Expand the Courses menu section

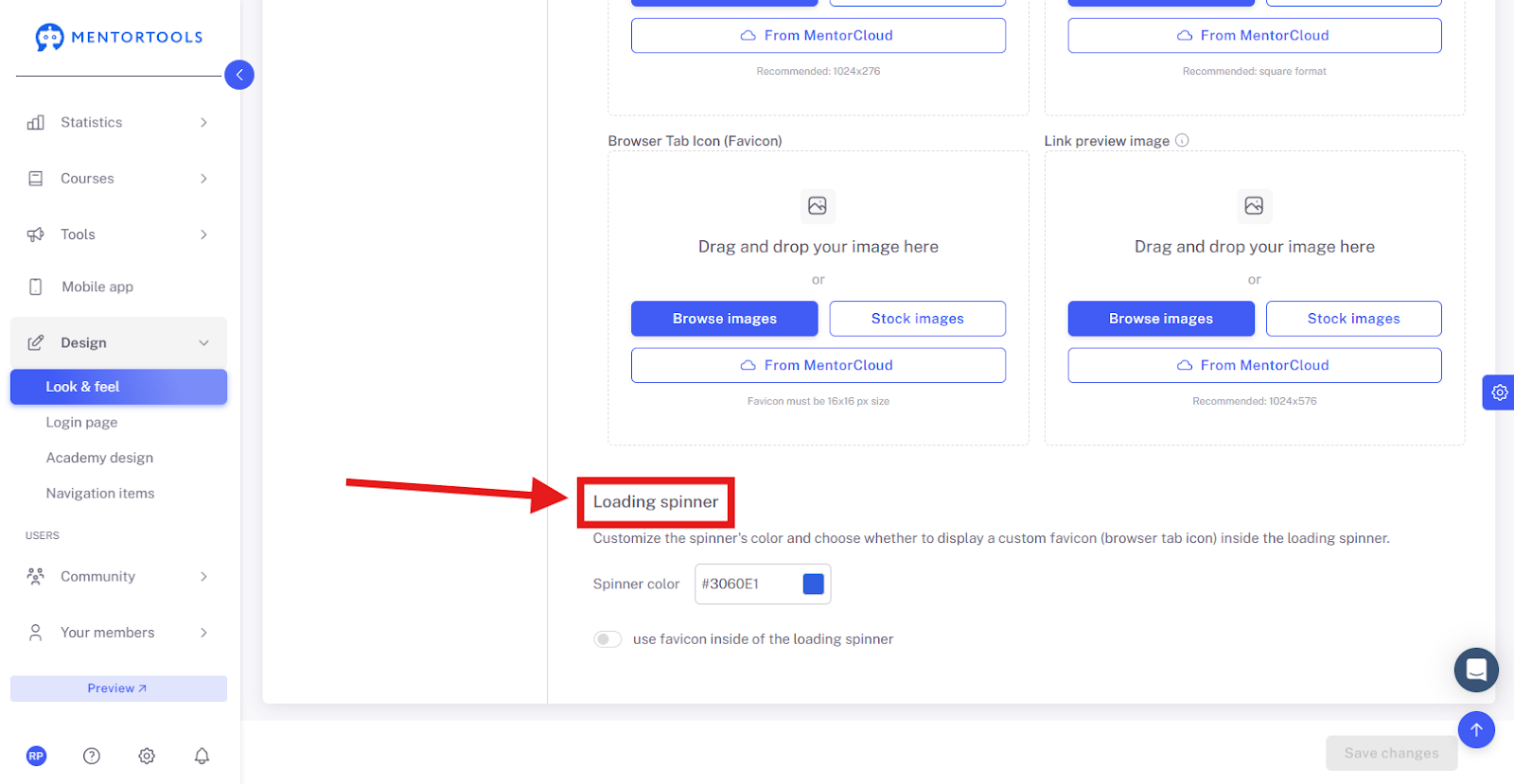tap(118, 178)
